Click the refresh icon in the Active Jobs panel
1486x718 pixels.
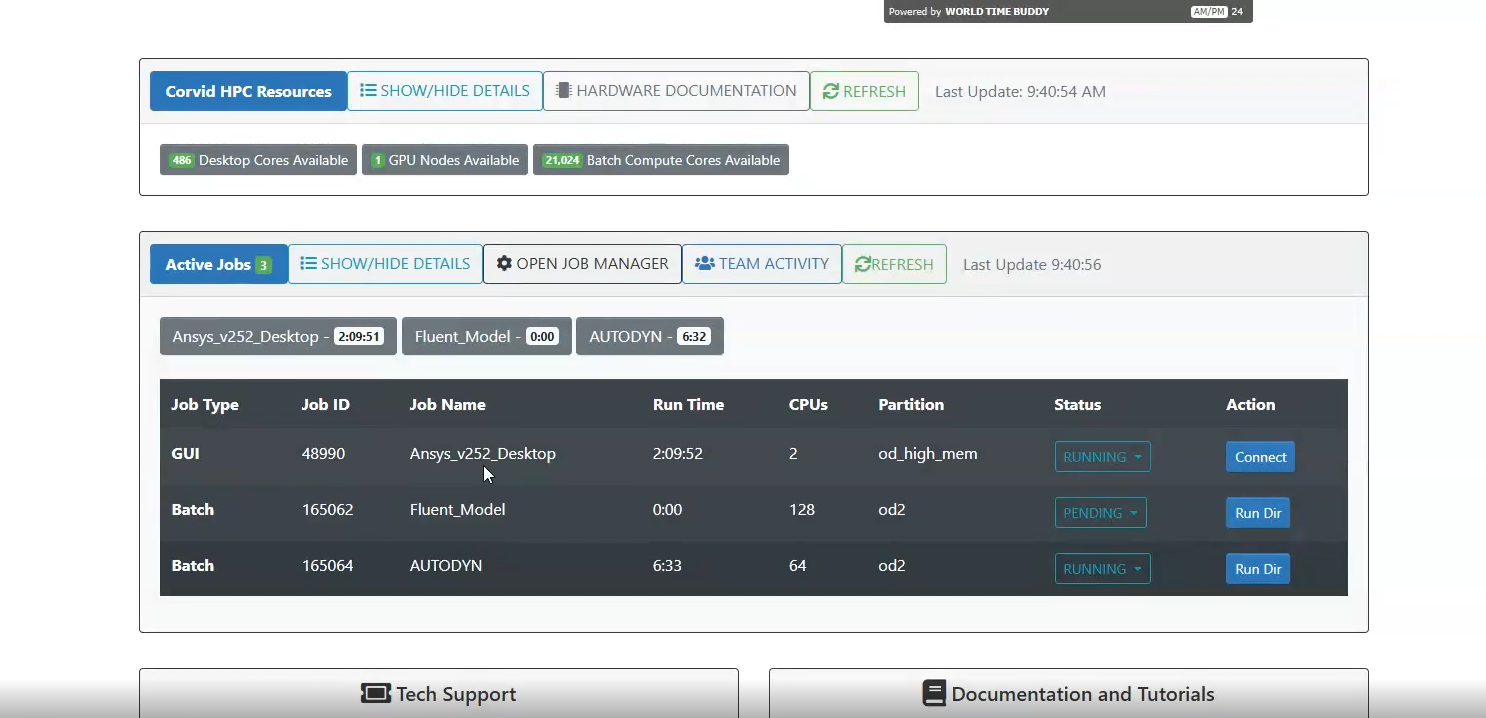(861, 265)
